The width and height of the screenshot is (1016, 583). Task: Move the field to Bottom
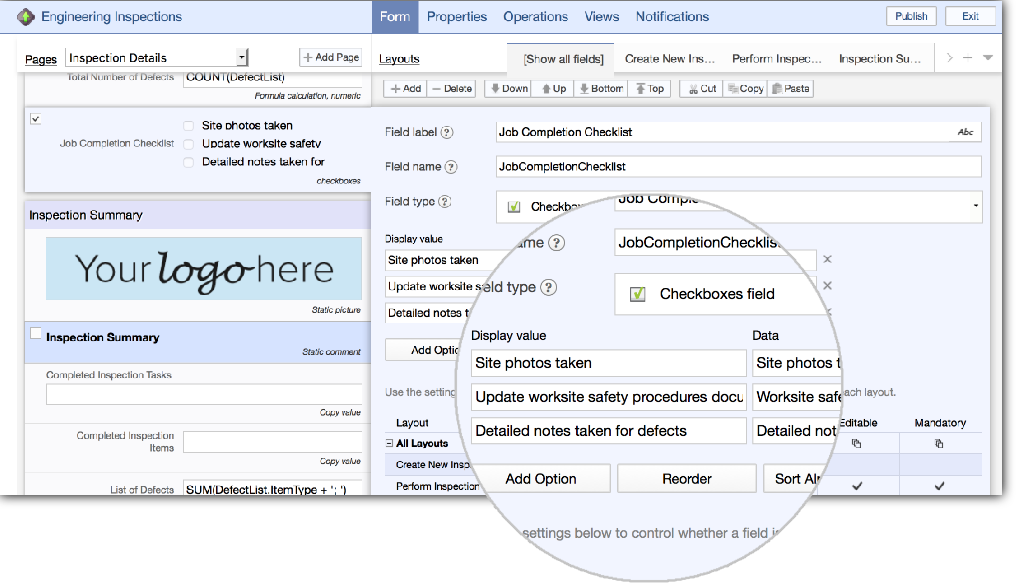pos(601,89)
